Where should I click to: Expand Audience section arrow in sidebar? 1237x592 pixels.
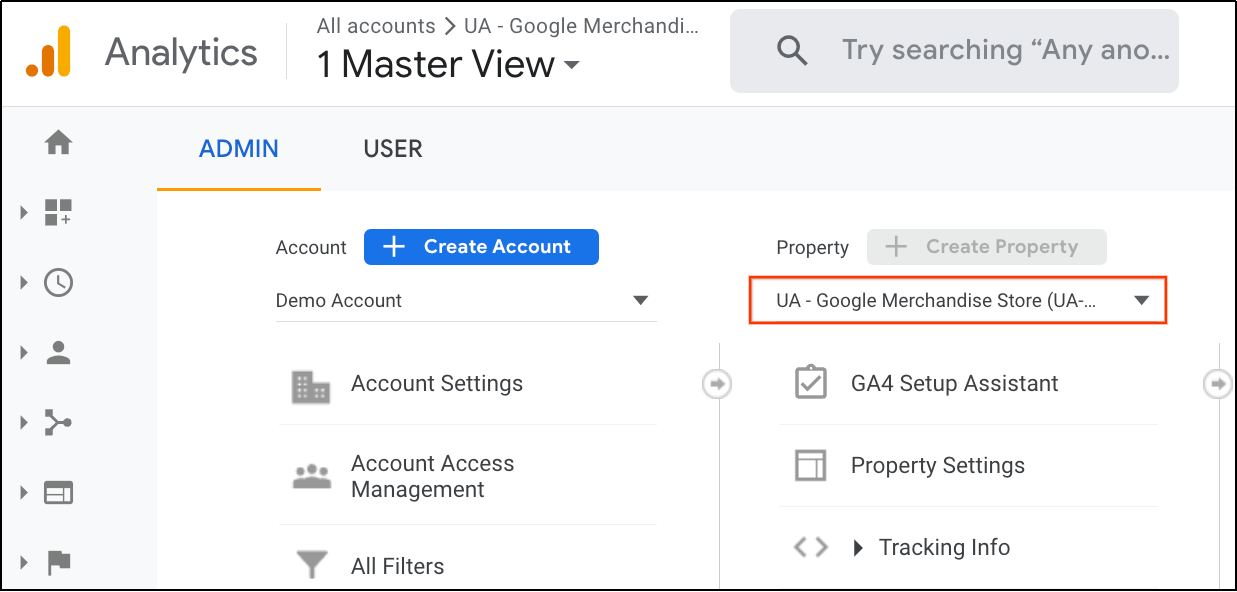pyautogui.click(x=24, y=352)
